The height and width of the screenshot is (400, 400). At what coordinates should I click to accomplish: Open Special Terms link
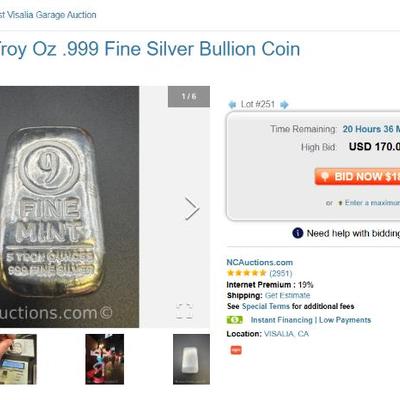[x=266, y=306]
